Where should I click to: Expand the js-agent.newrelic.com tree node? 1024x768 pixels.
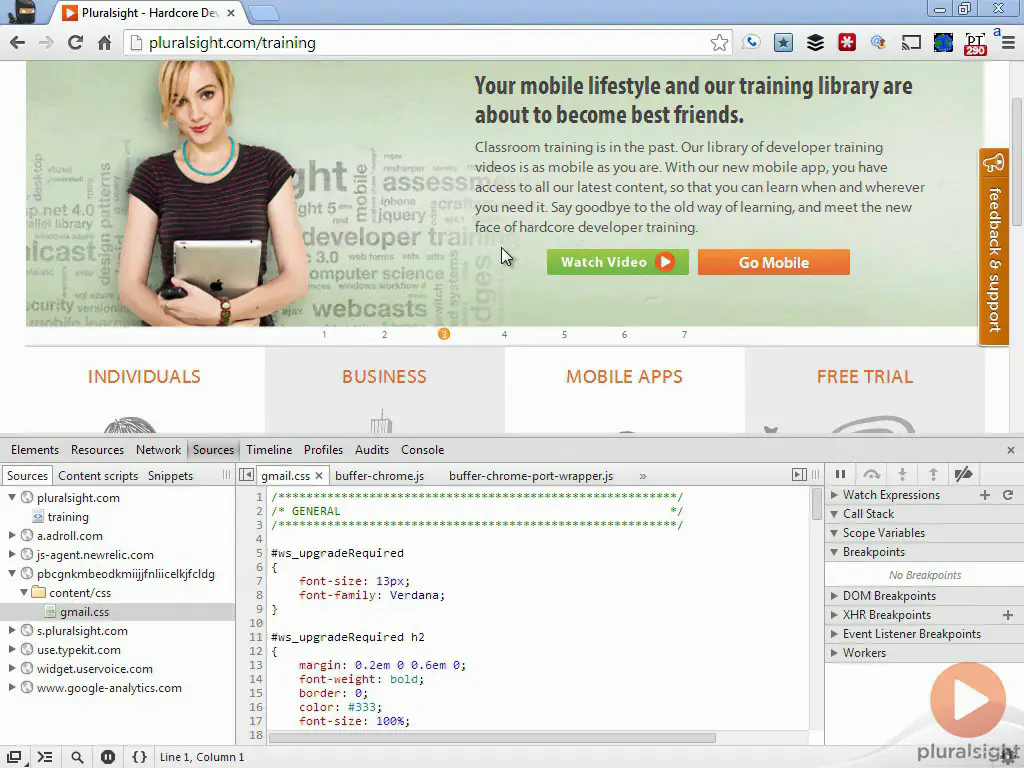[x=12, y=554]
